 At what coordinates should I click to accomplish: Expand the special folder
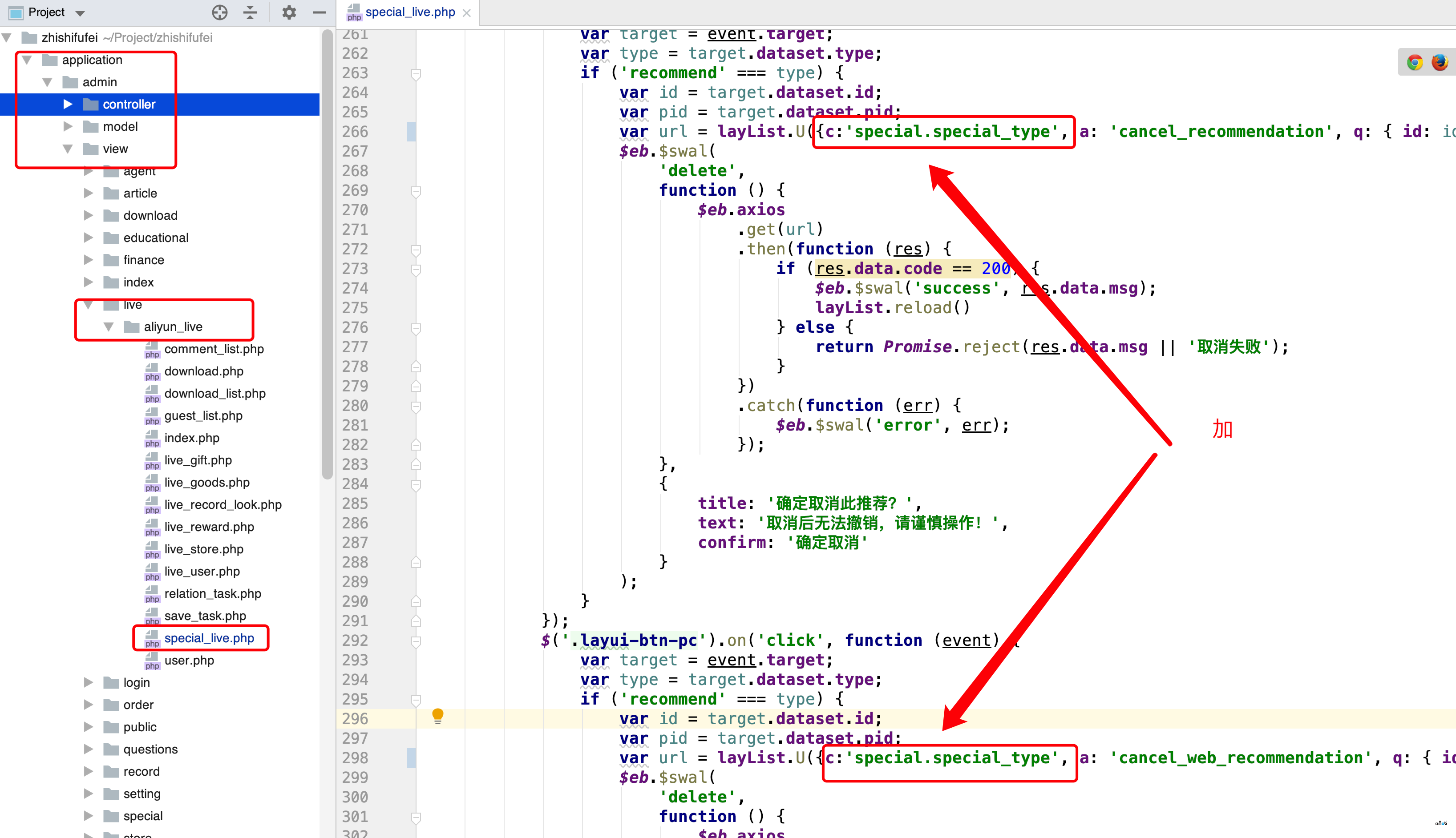(x=89, y=817)
